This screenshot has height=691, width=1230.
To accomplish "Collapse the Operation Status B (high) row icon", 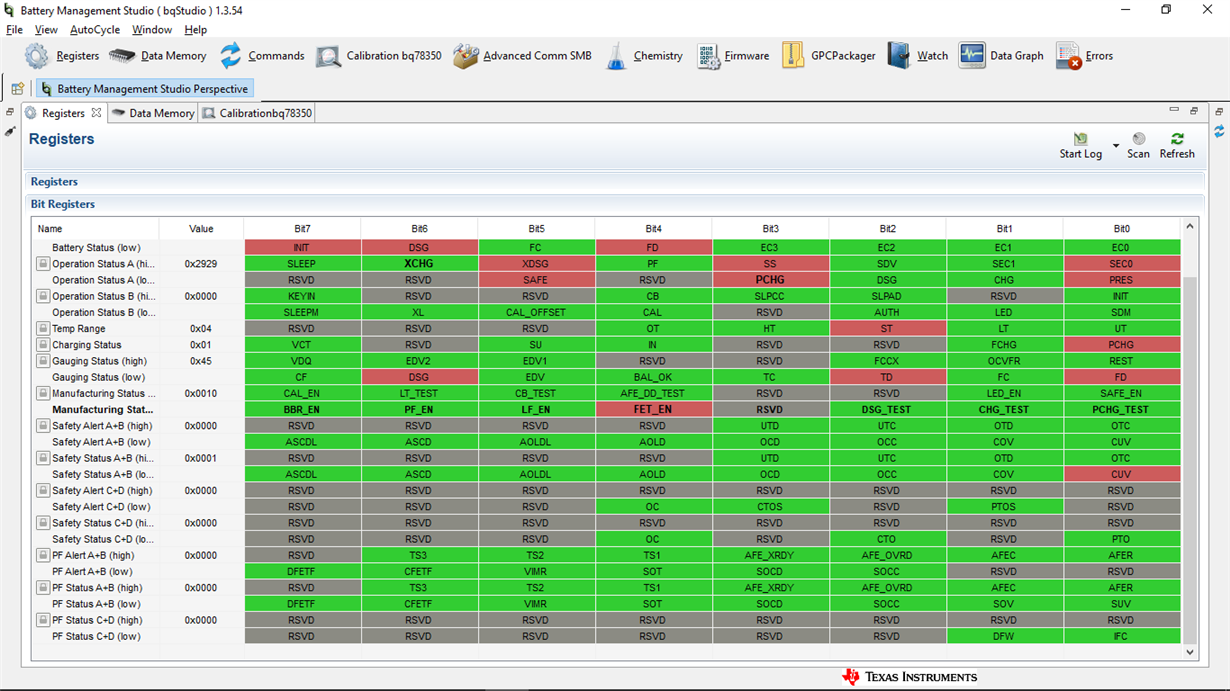I will 43,296.
